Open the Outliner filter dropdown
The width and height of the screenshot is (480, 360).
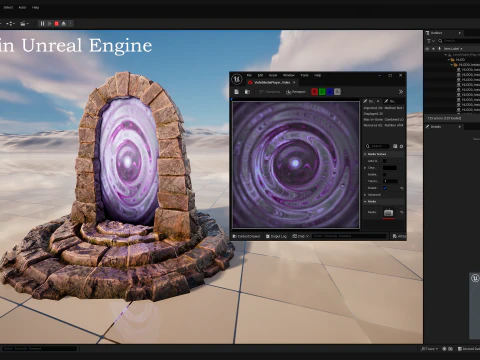coord(431,41)
